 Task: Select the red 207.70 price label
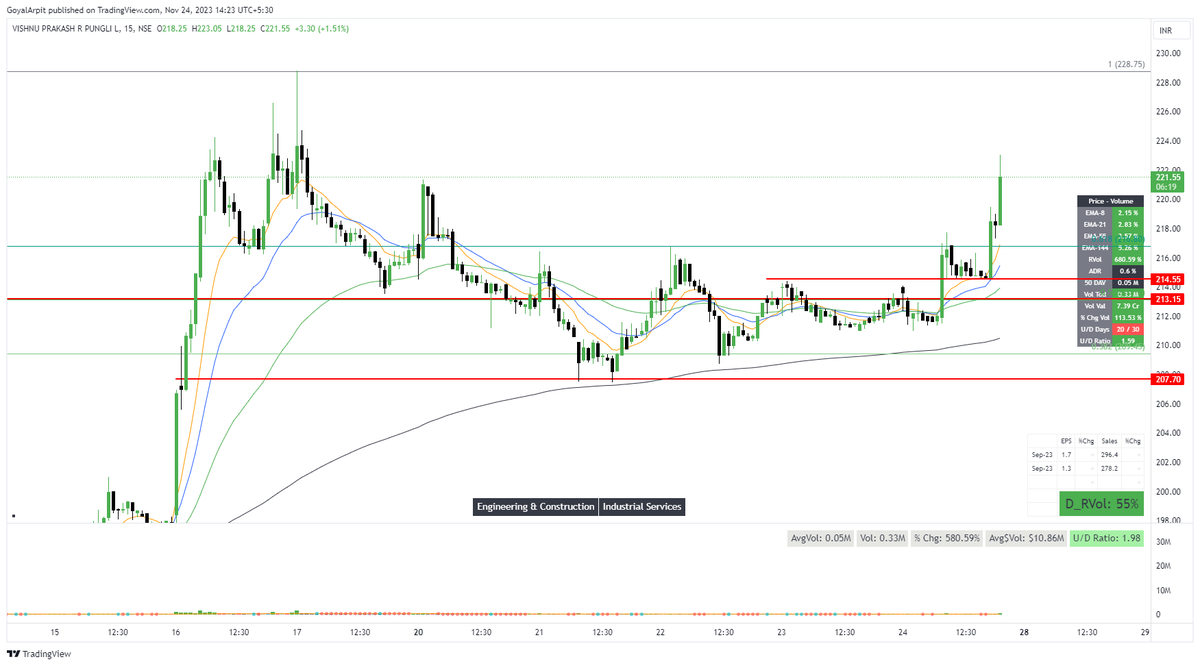pos(1167,380)
